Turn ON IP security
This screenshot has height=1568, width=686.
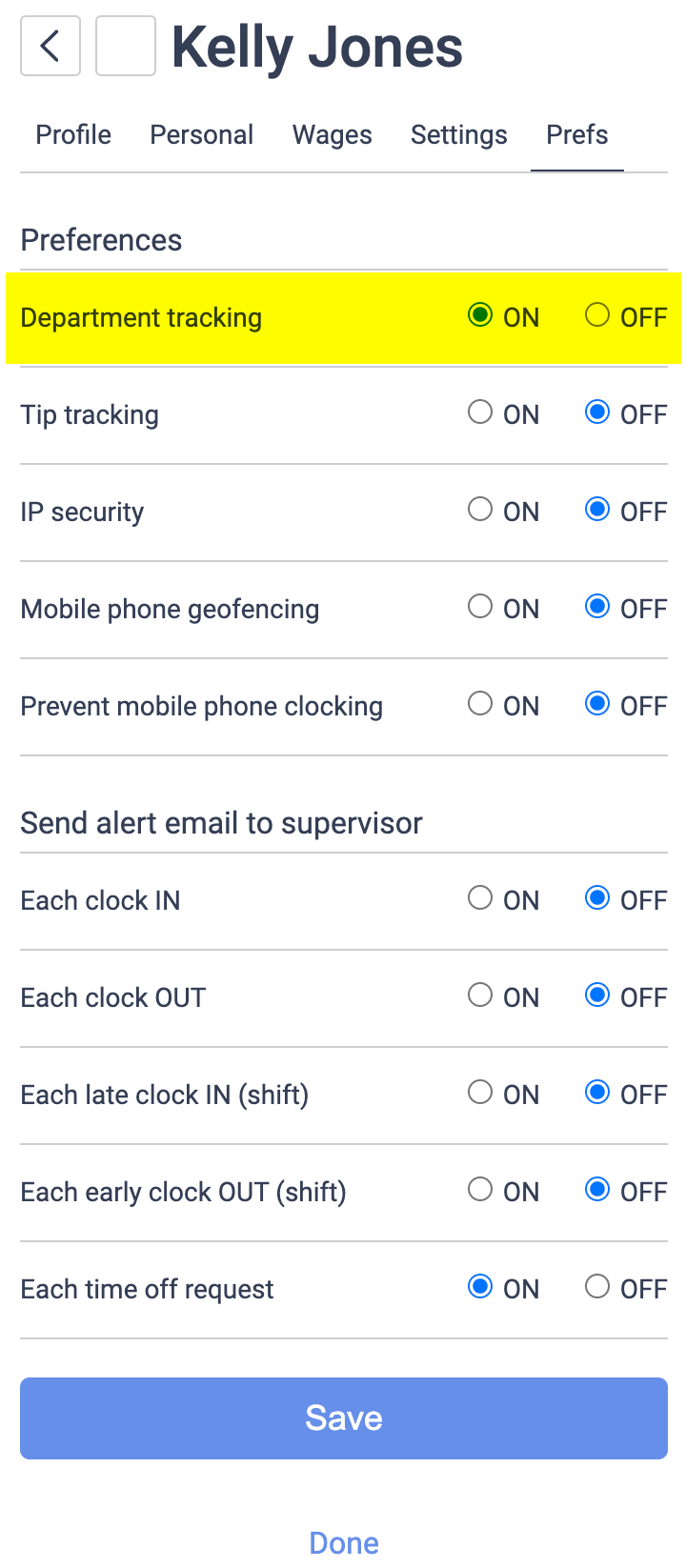480,510
